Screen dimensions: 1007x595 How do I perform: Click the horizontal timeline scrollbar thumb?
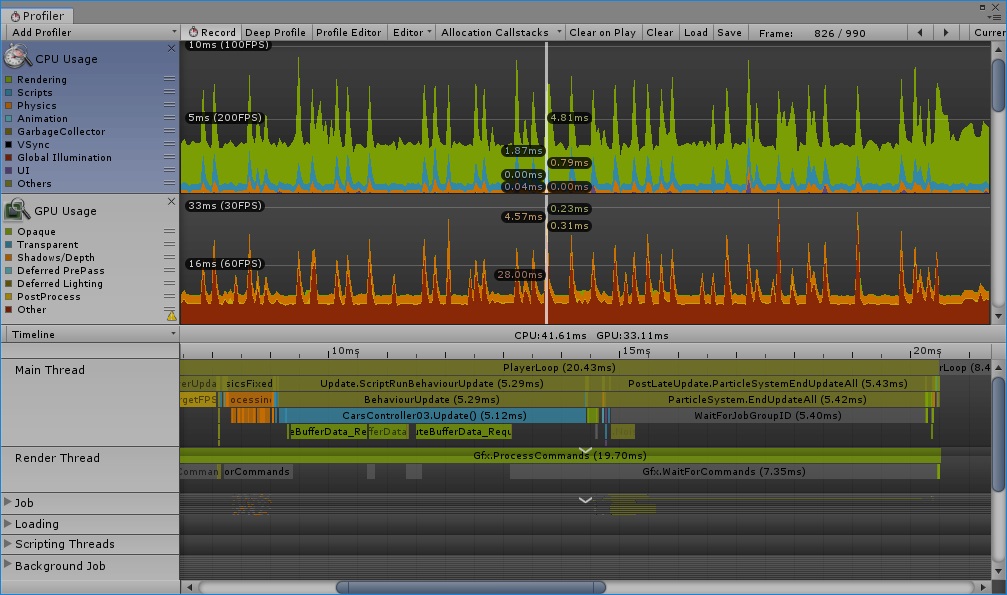470,587
